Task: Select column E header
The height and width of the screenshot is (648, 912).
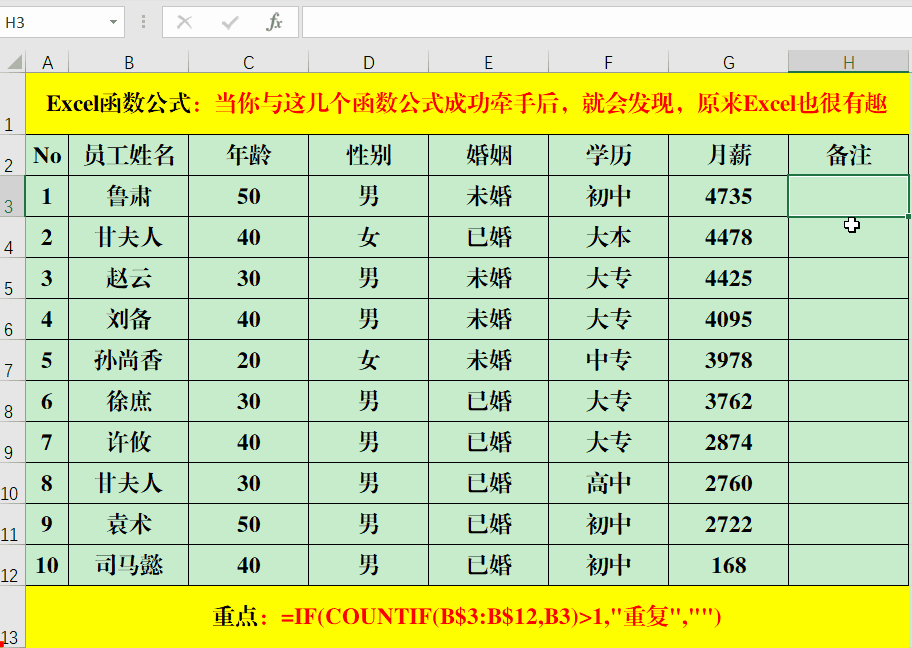Action: [488, 62]
